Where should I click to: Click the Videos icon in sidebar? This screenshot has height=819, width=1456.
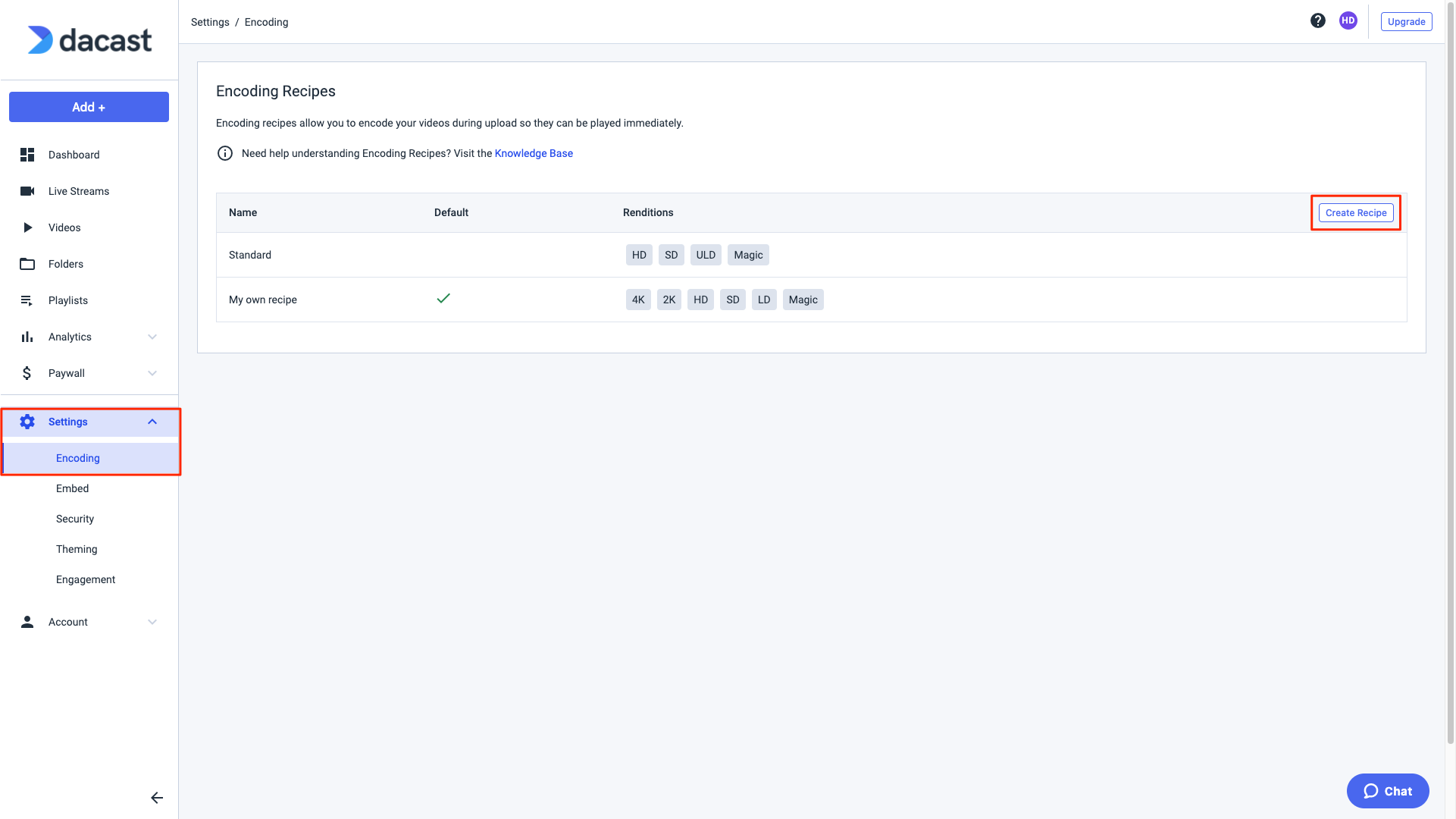point(27,227)
